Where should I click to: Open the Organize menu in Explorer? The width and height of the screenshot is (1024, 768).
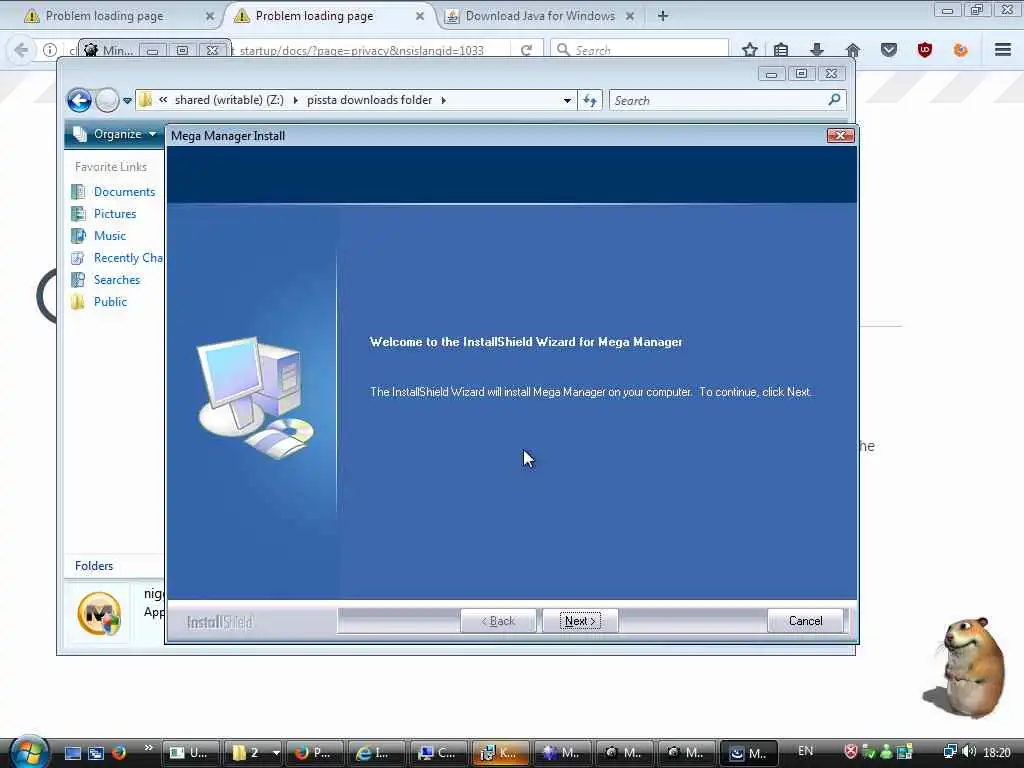[116, 134]
